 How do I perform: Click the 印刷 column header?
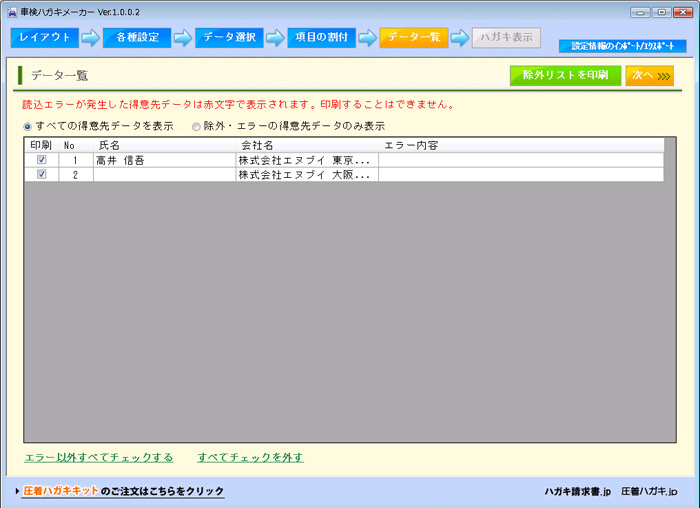(42, 145)
